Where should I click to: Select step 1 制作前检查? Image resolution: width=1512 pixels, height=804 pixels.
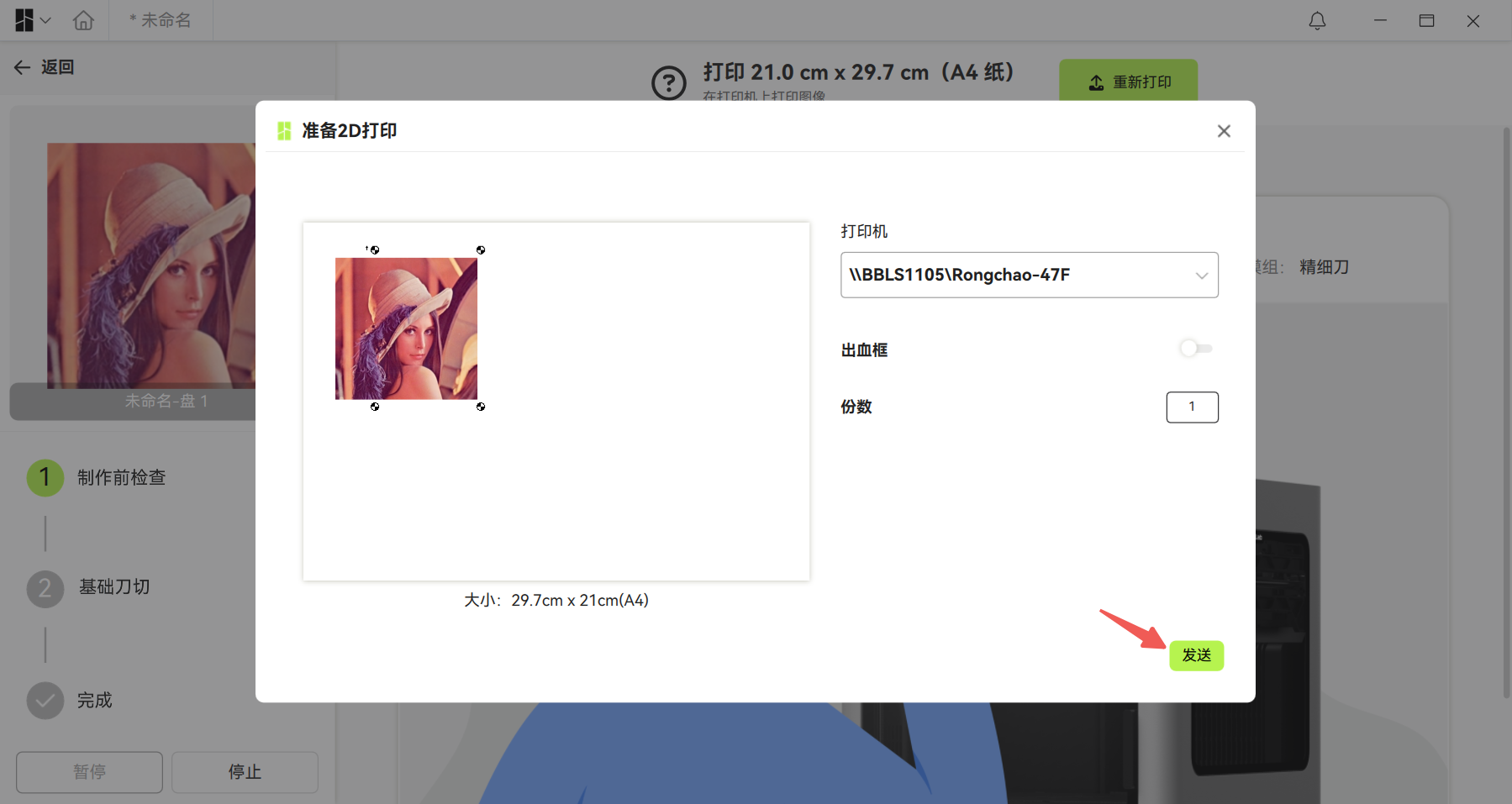(97, 477)
